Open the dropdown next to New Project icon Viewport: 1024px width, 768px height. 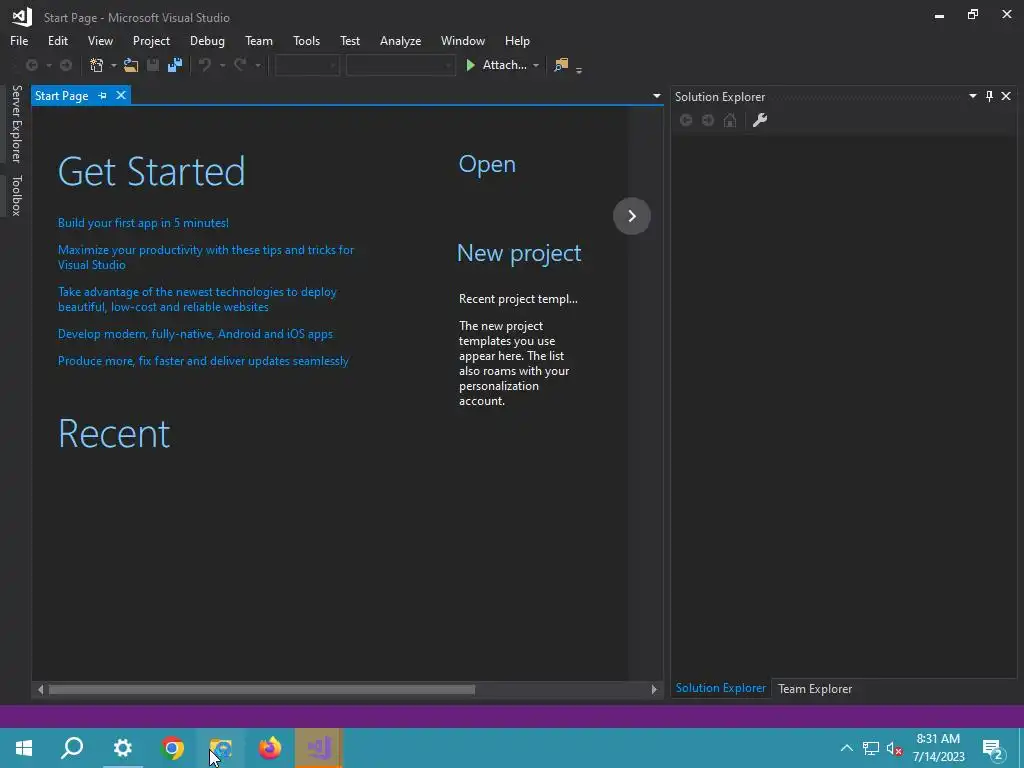[114, 65]
